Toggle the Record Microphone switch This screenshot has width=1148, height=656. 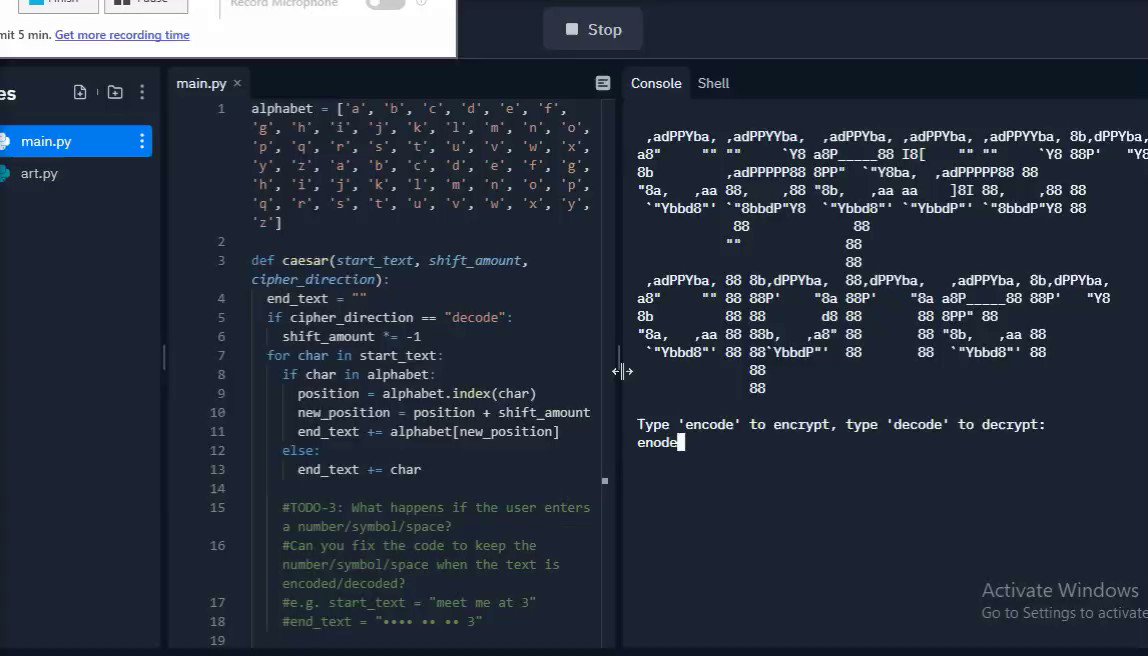pyautogui.click(x=386, y=4)
